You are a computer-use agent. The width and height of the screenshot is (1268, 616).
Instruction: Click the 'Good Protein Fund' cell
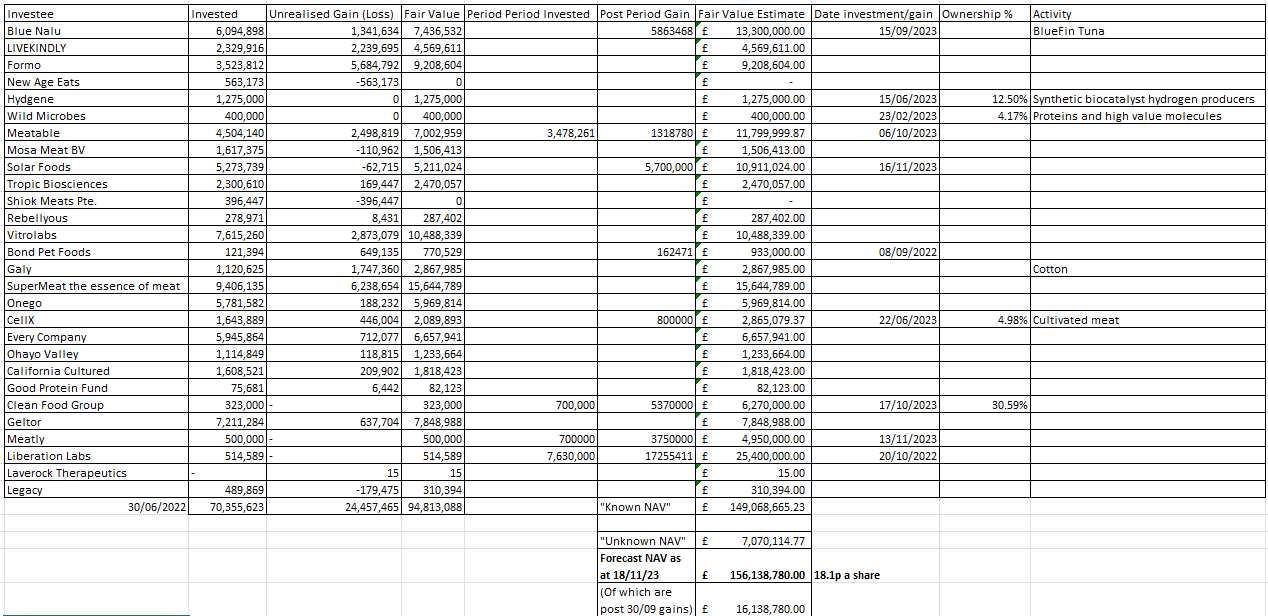click(x=96, y=388)
